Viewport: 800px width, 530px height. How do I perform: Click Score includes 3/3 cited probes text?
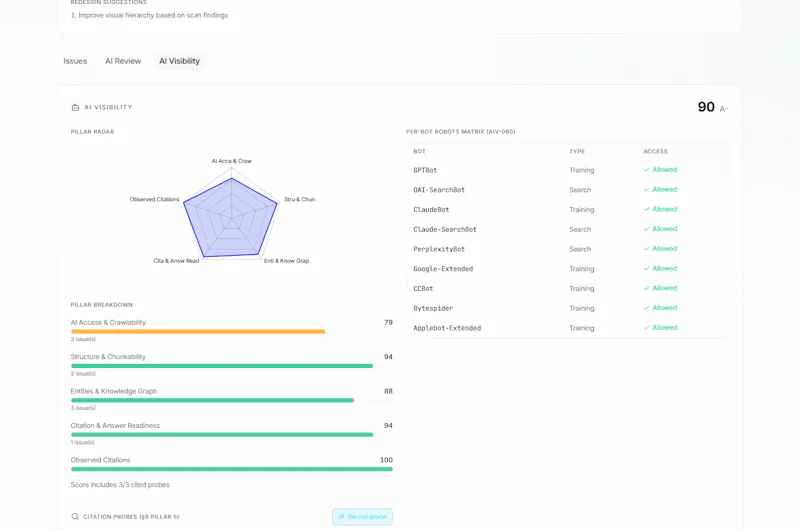click(x=120, y=485)
